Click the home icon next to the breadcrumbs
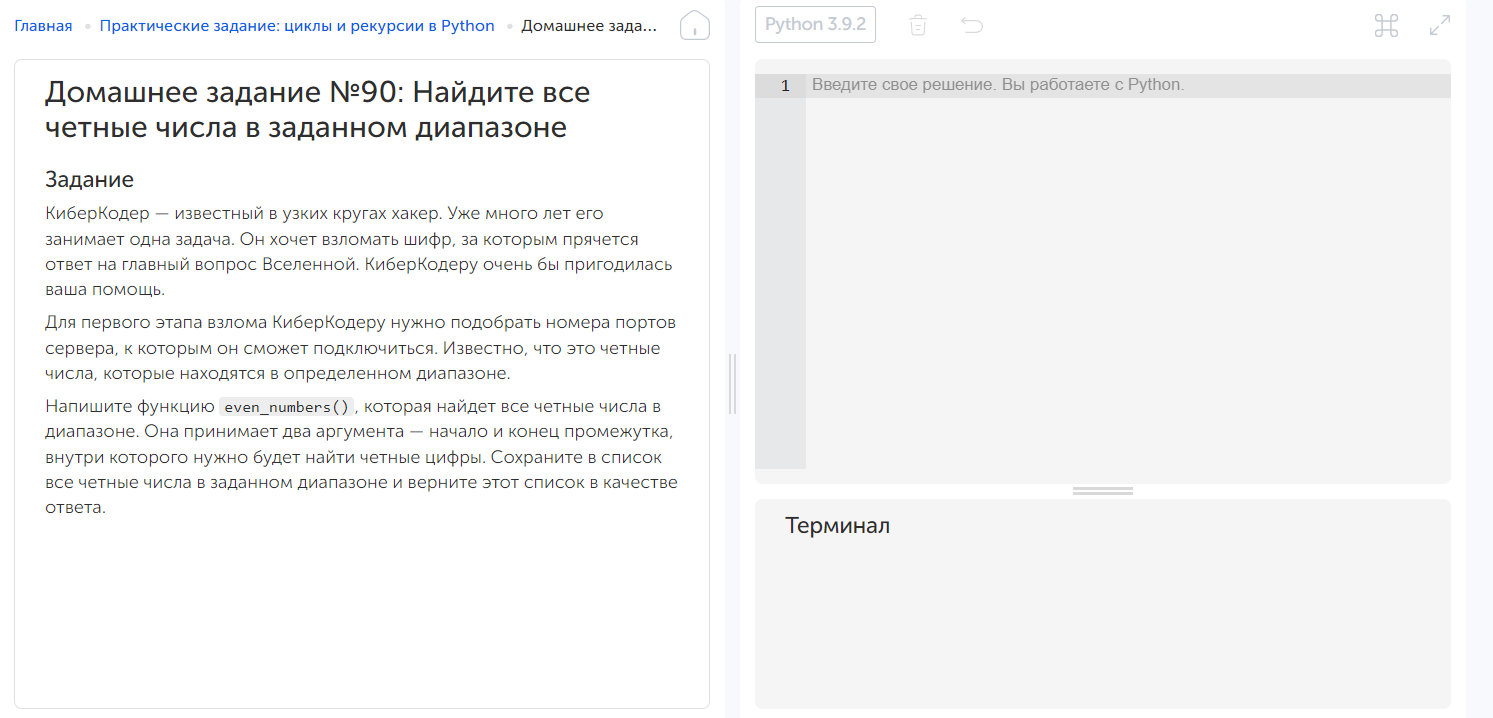 pyautogui.click(x=693, y=24)
